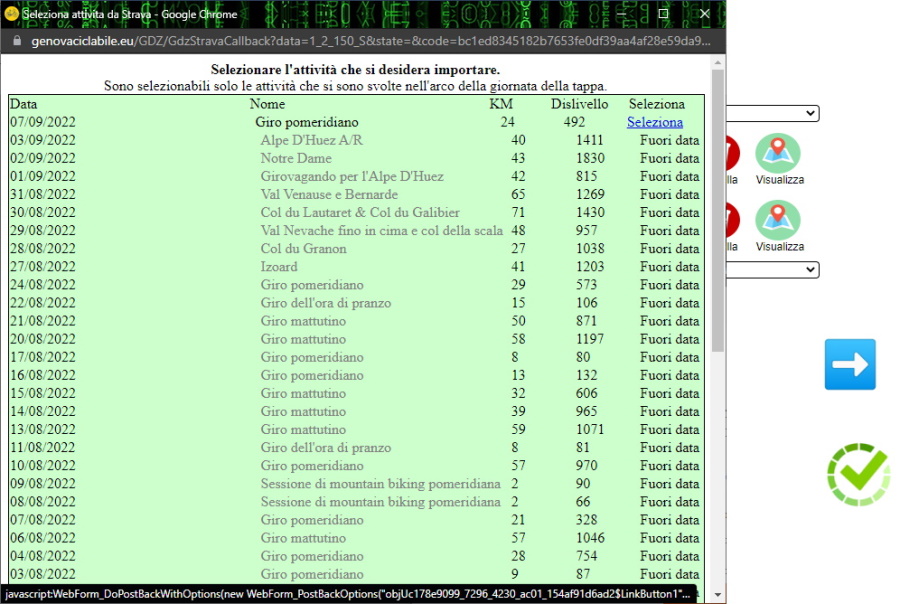Click Dislivello value 1197
Screen dimensions: 900x604
[x=590, y=339]
